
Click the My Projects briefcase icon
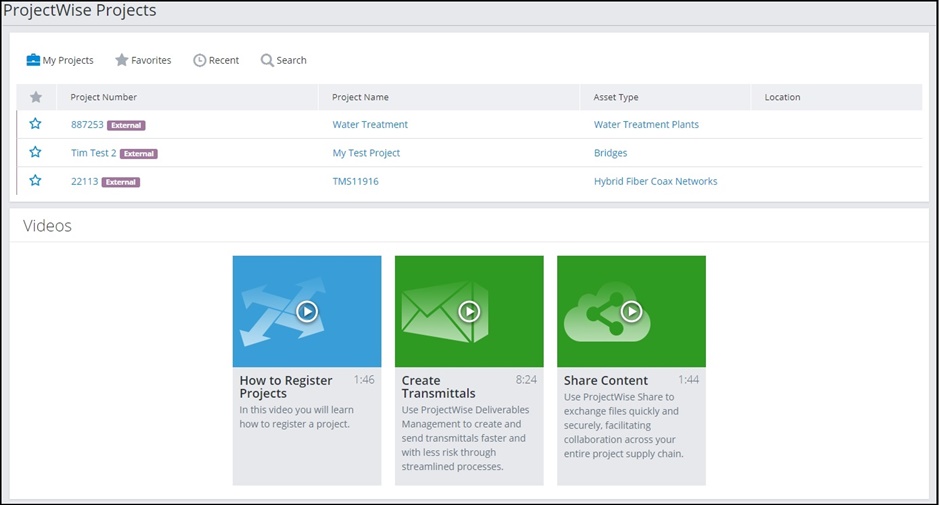[x=33, y=60]
